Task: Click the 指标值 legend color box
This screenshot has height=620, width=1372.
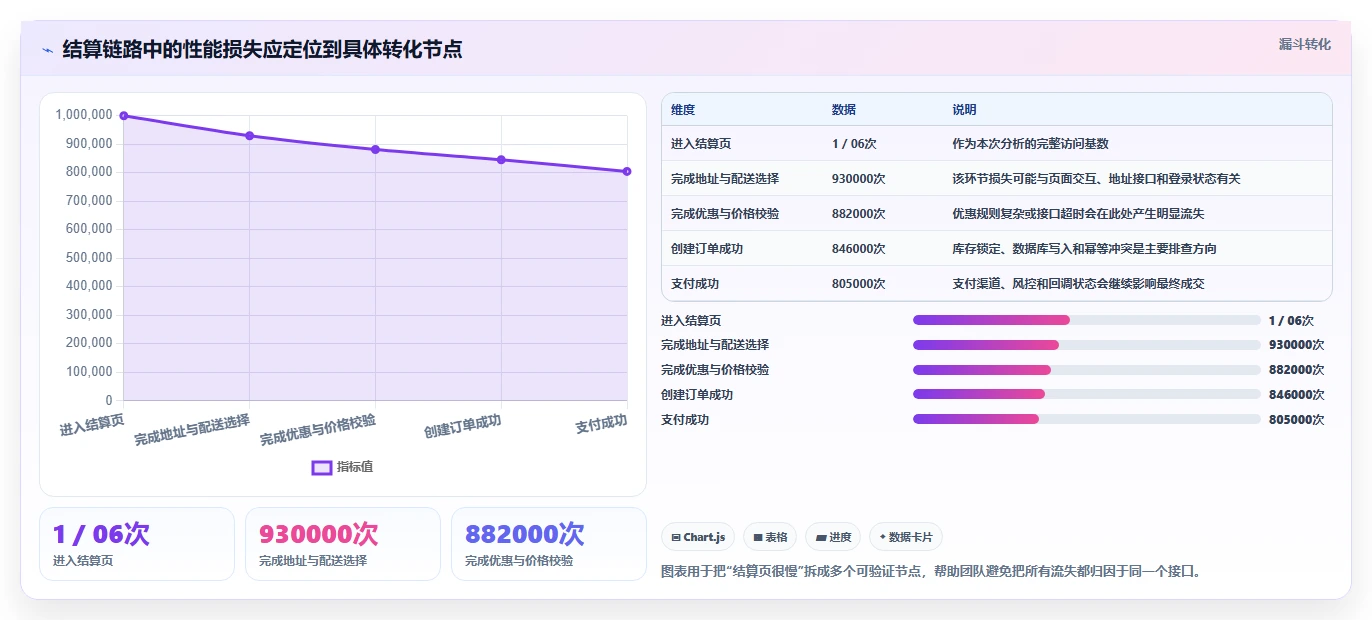Action: (321, 467)
